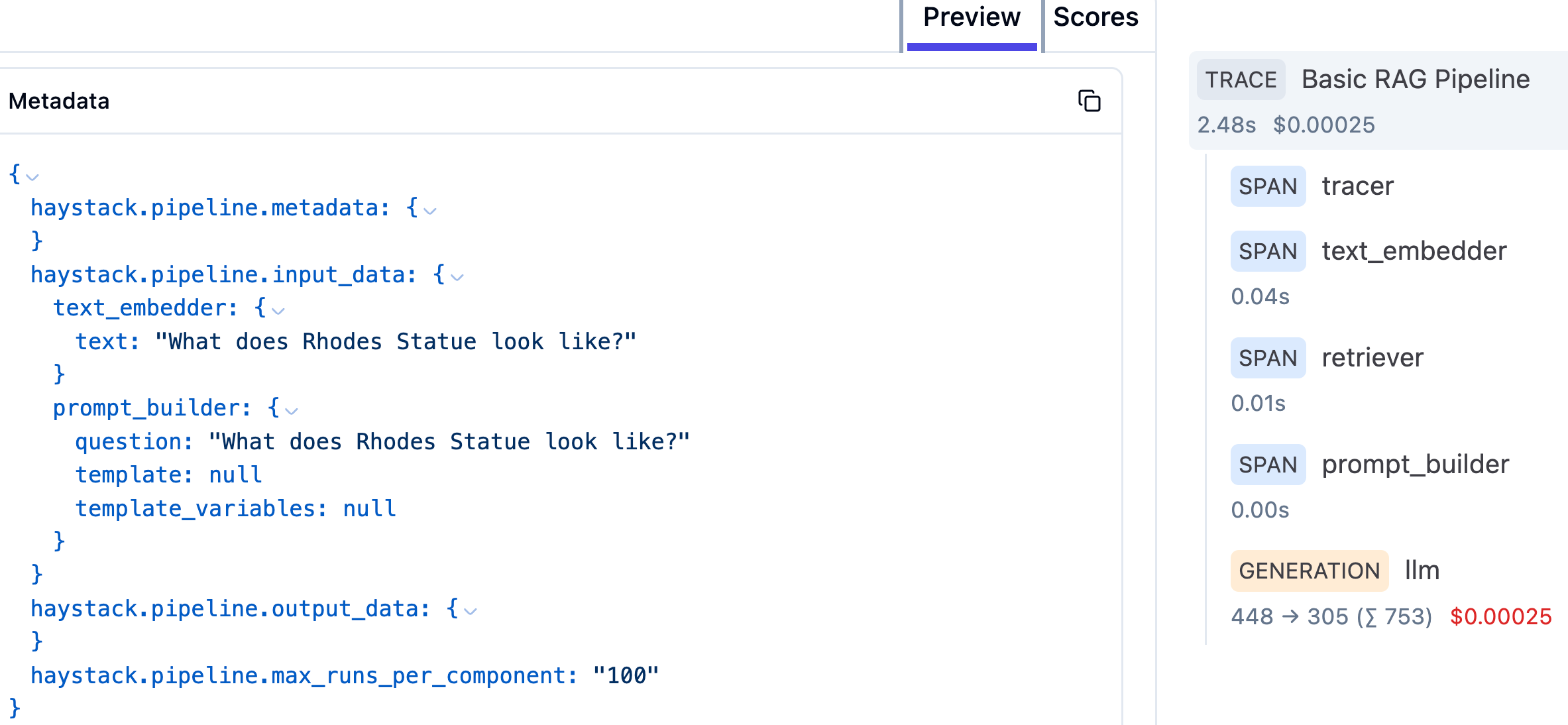The width and height of the screenshot is (1568, 725).
Task: Open the Scores tab
Action: 1095,19
